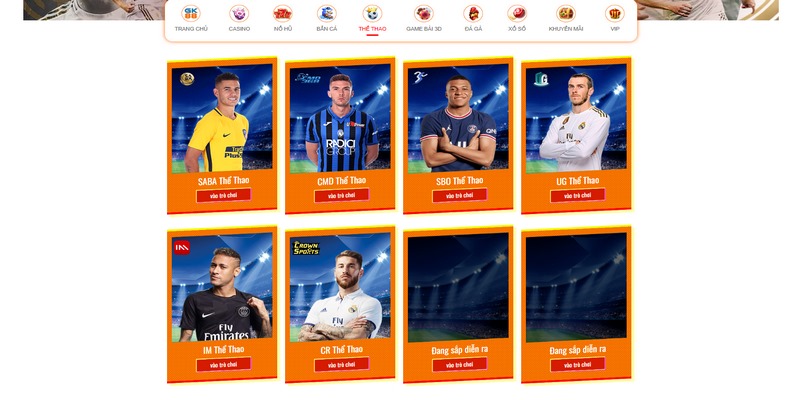Image resolution: width=800 pixels, height=400 pixels.
Task: Select the Khuyến Mãi promotions icon
Action: click(566, 13)
